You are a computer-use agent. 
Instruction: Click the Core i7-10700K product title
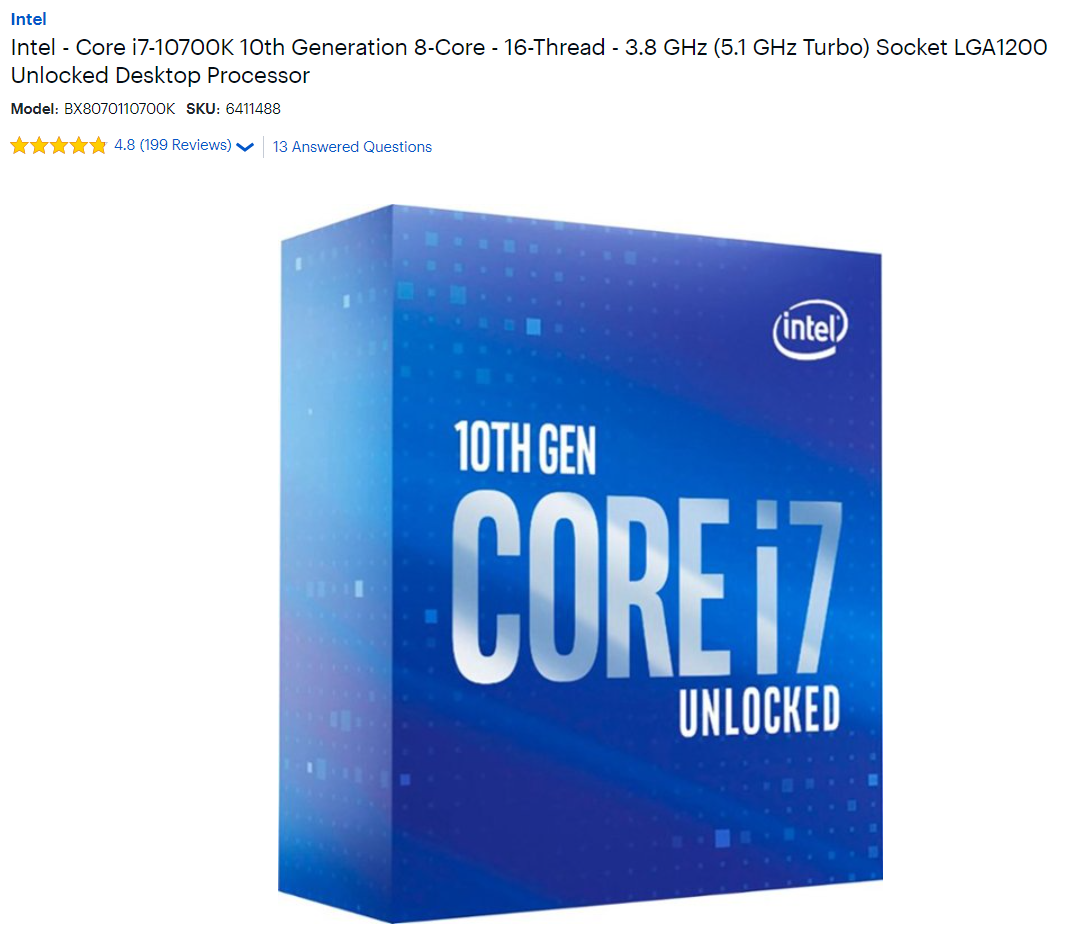(529, 61)
